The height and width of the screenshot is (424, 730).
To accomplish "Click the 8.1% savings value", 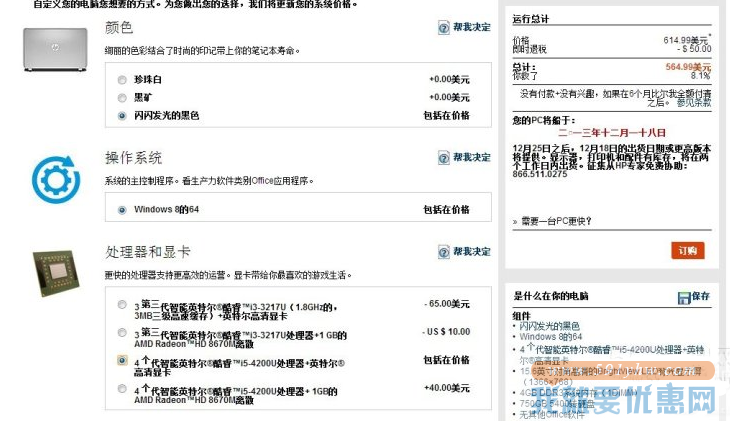I will pyautogui.click(x=700, y=75).
